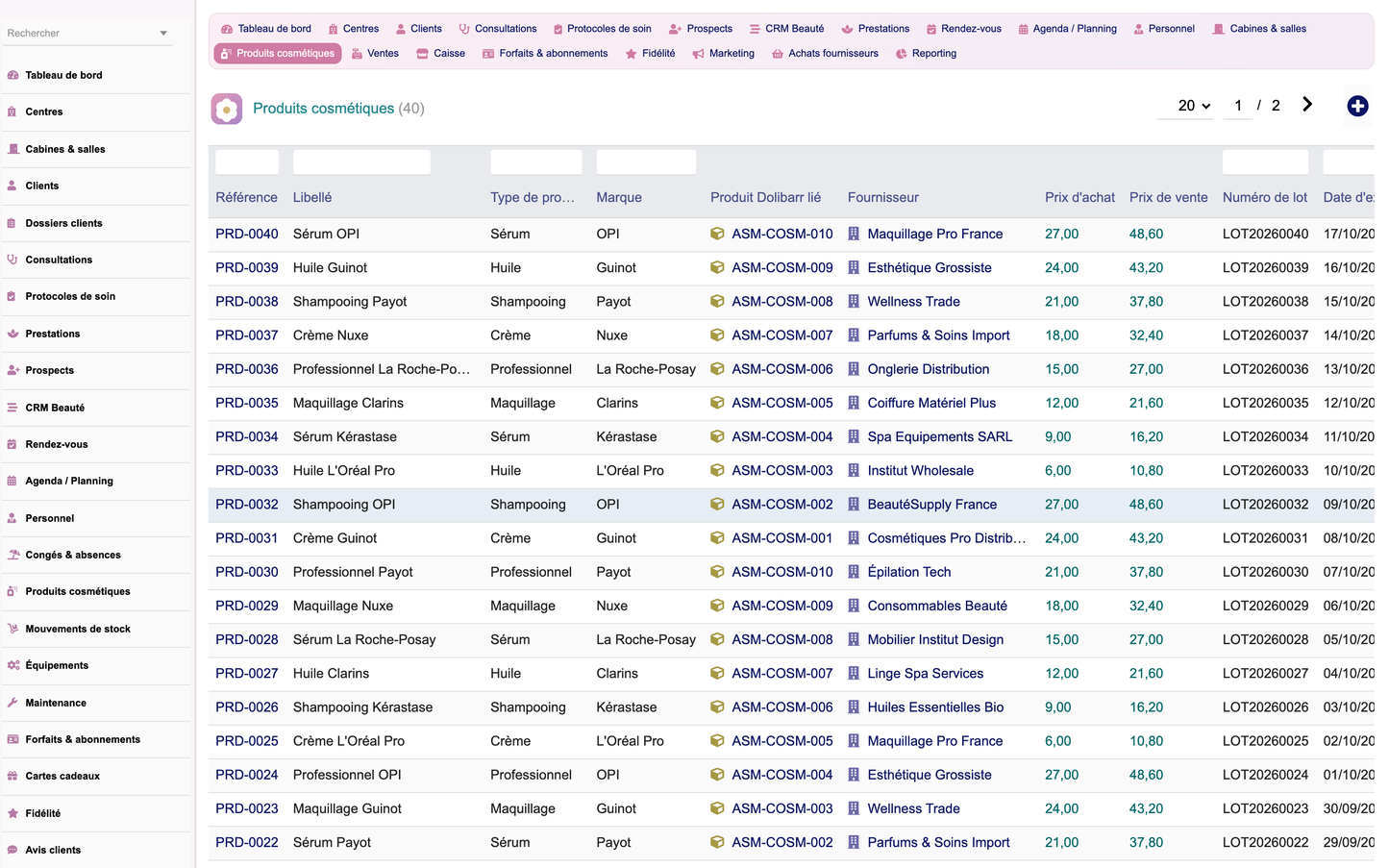This screenshot has width=1389, height=868.
Task: Click the Tableau de bord sidebar icon
Action: pyautogui.click(x=12, y=75)
